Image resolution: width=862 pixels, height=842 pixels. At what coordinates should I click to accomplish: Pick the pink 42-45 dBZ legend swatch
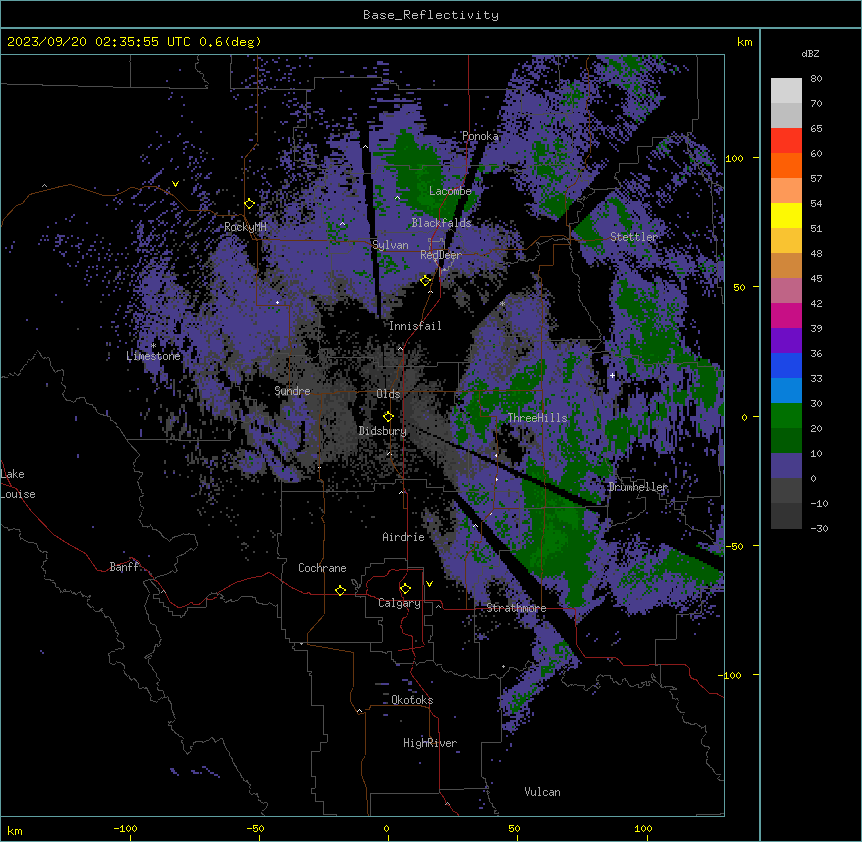point(786,291)
